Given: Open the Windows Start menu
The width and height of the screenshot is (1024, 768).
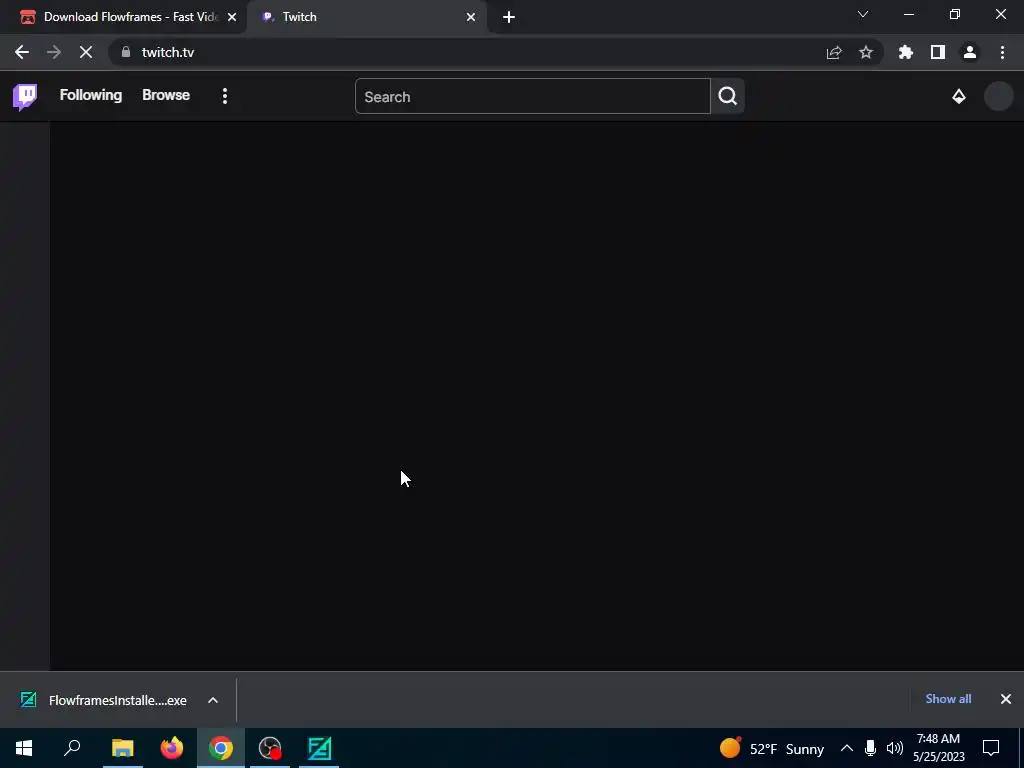Looking at the screenshot, I should click(x=24, y=748).
